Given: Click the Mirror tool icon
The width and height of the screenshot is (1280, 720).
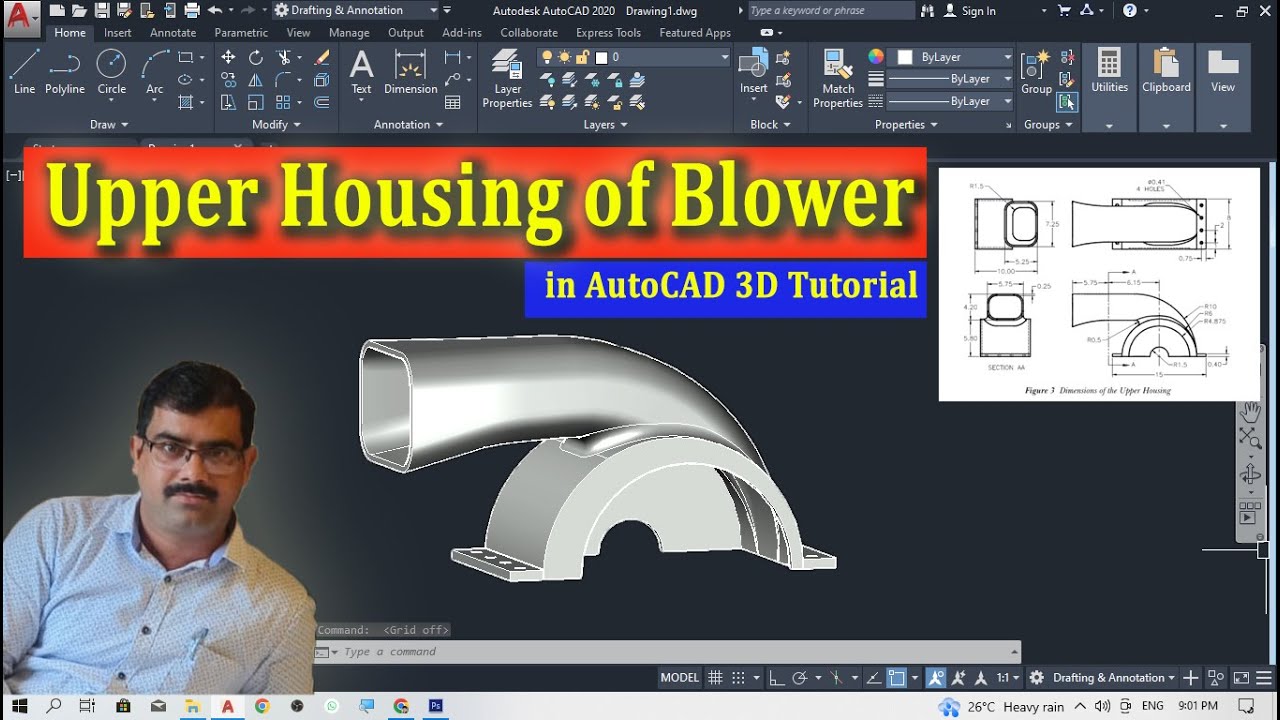Looking at the screenshot, I should coord(256,80).
